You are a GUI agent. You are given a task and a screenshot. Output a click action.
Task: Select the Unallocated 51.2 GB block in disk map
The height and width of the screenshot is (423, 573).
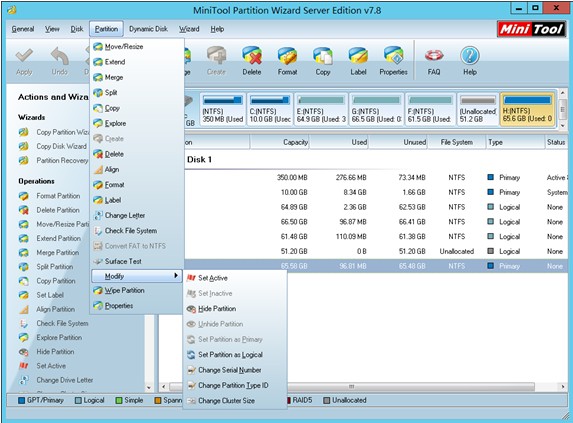[x=478, y=109]
